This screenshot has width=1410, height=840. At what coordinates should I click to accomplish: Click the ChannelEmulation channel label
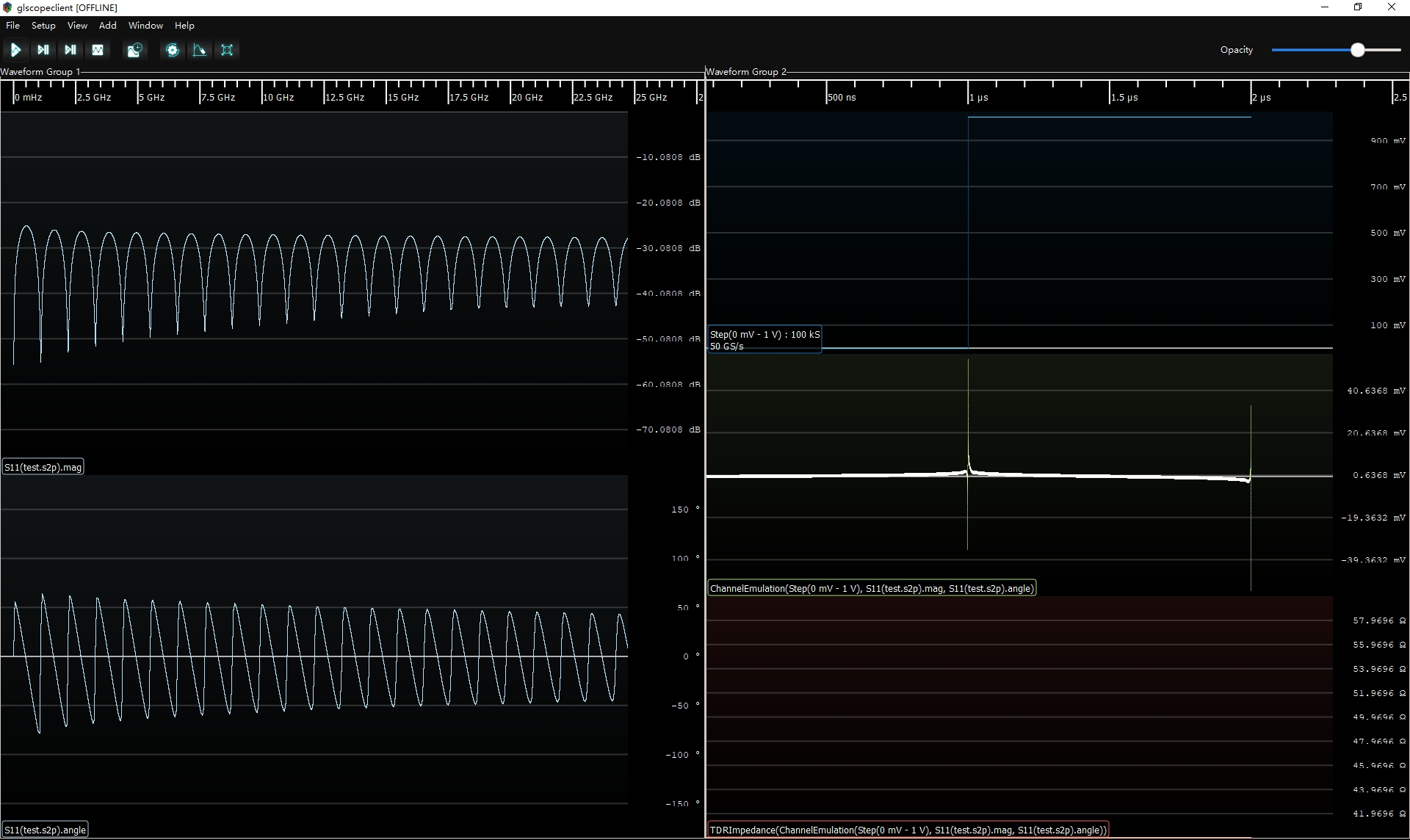(x=871, y=588)
